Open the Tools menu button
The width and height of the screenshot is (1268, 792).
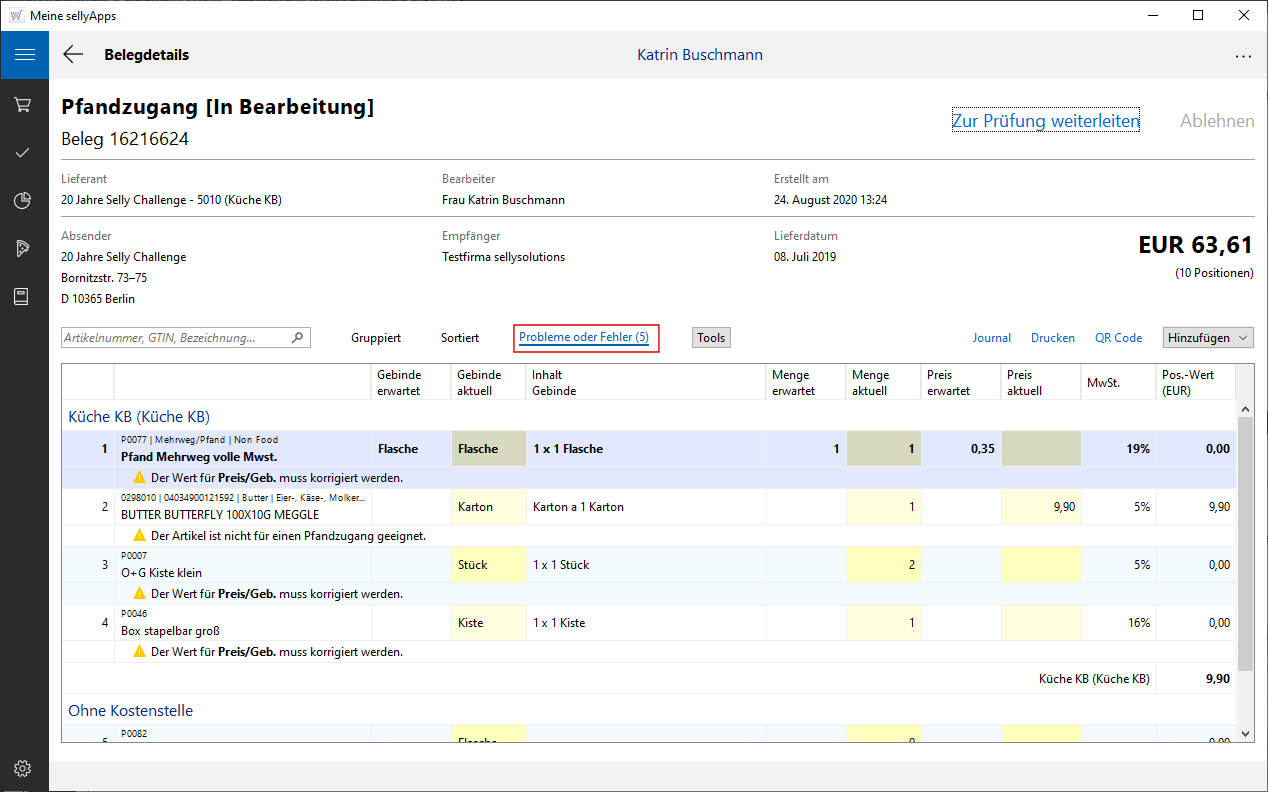[x=711, y=338]
